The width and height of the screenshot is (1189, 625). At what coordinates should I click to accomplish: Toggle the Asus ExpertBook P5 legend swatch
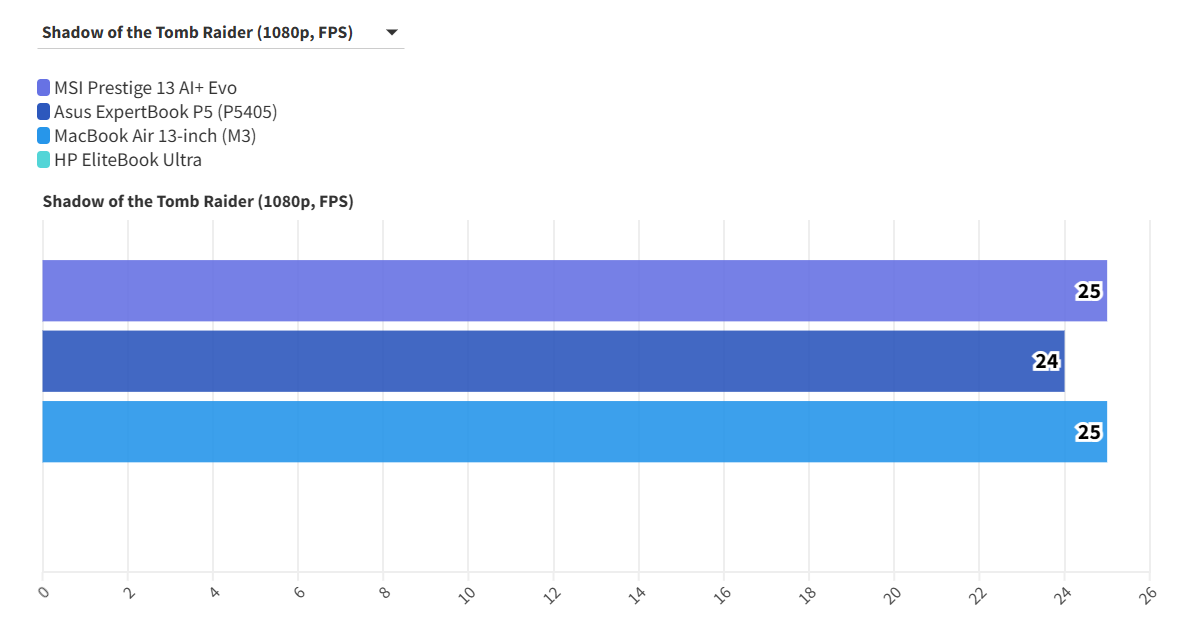coord(43,112)
